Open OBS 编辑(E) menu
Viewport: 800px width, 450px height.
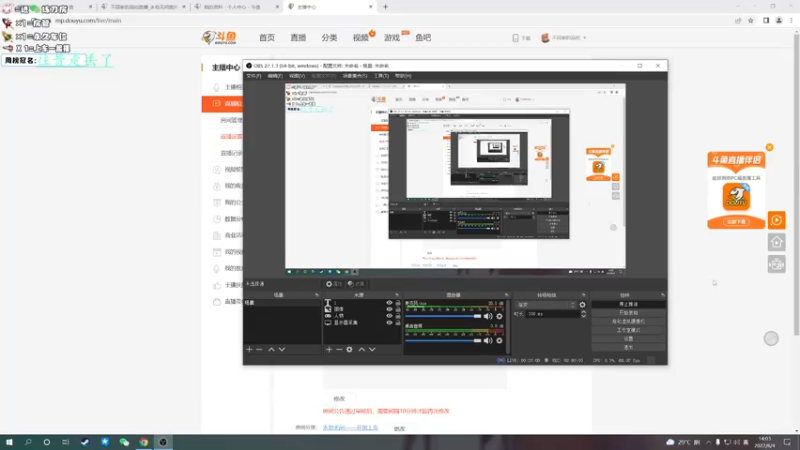[275, 76]
